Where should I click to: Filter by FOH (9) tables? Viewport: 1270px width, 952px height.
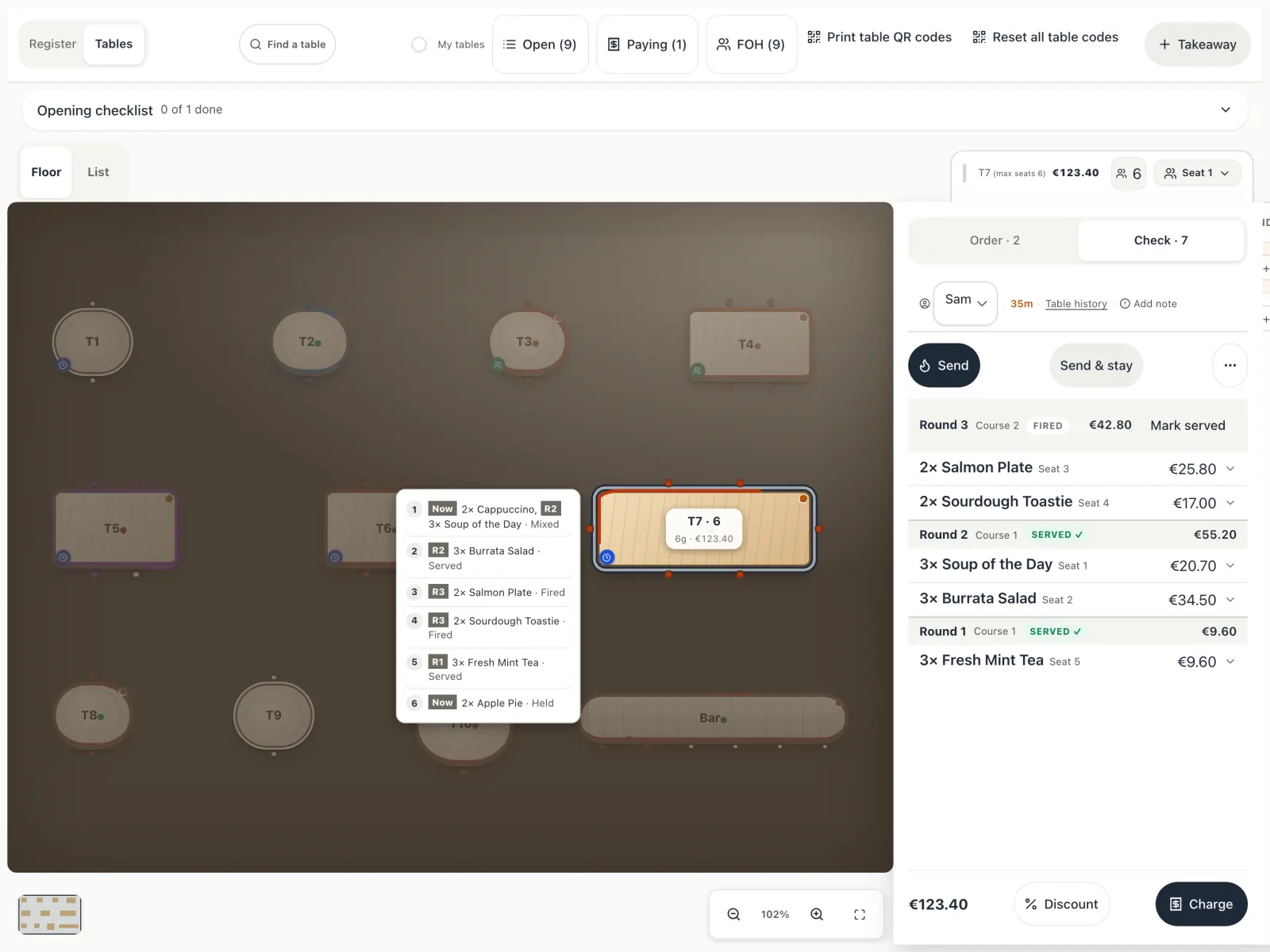[x=751, y=44]
